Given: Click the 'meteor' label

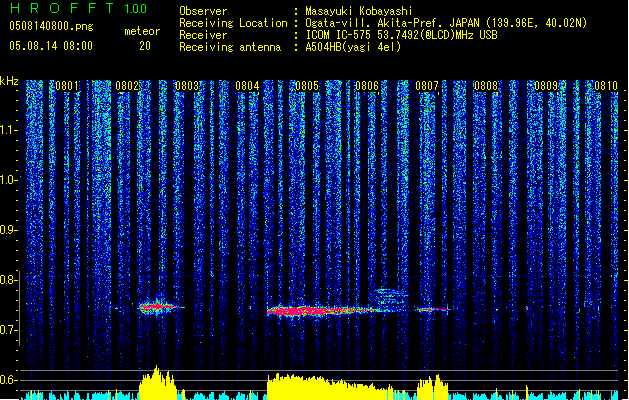Looking at the screenshot, I should point(142,31).
